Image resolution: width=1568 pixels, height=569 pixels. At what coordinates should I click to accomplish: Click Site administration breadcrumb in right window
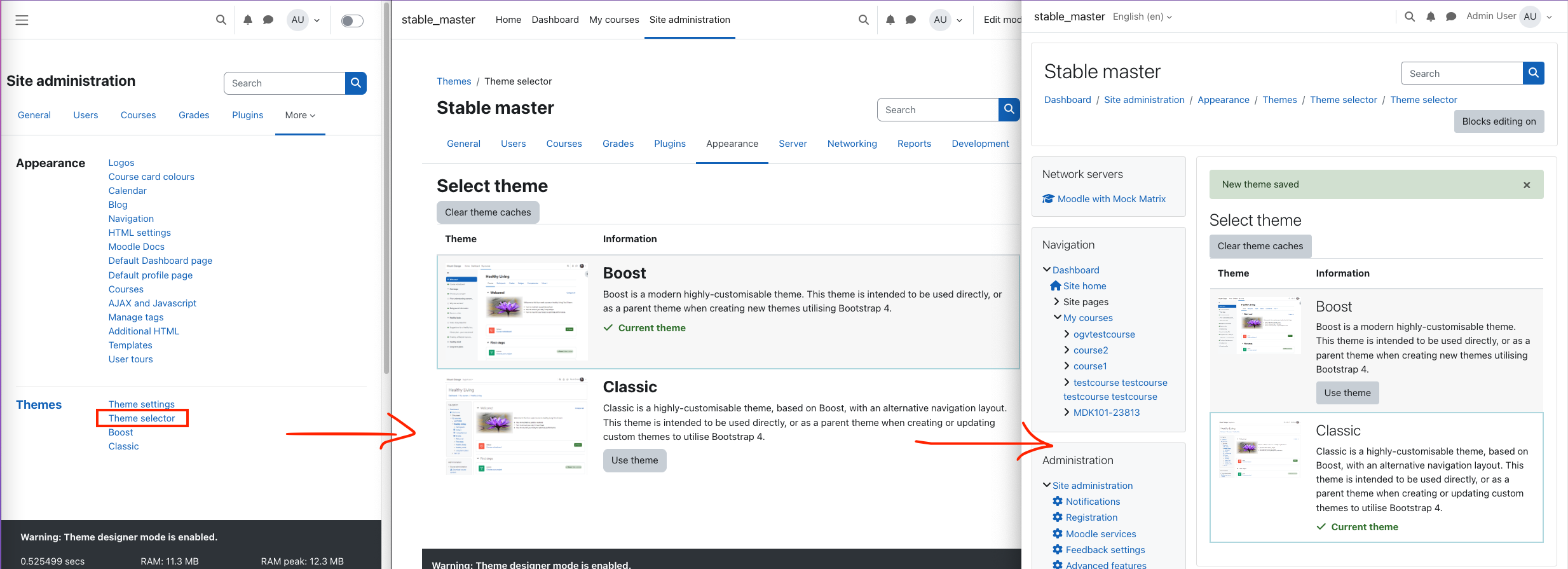(x=1144, y=100)
